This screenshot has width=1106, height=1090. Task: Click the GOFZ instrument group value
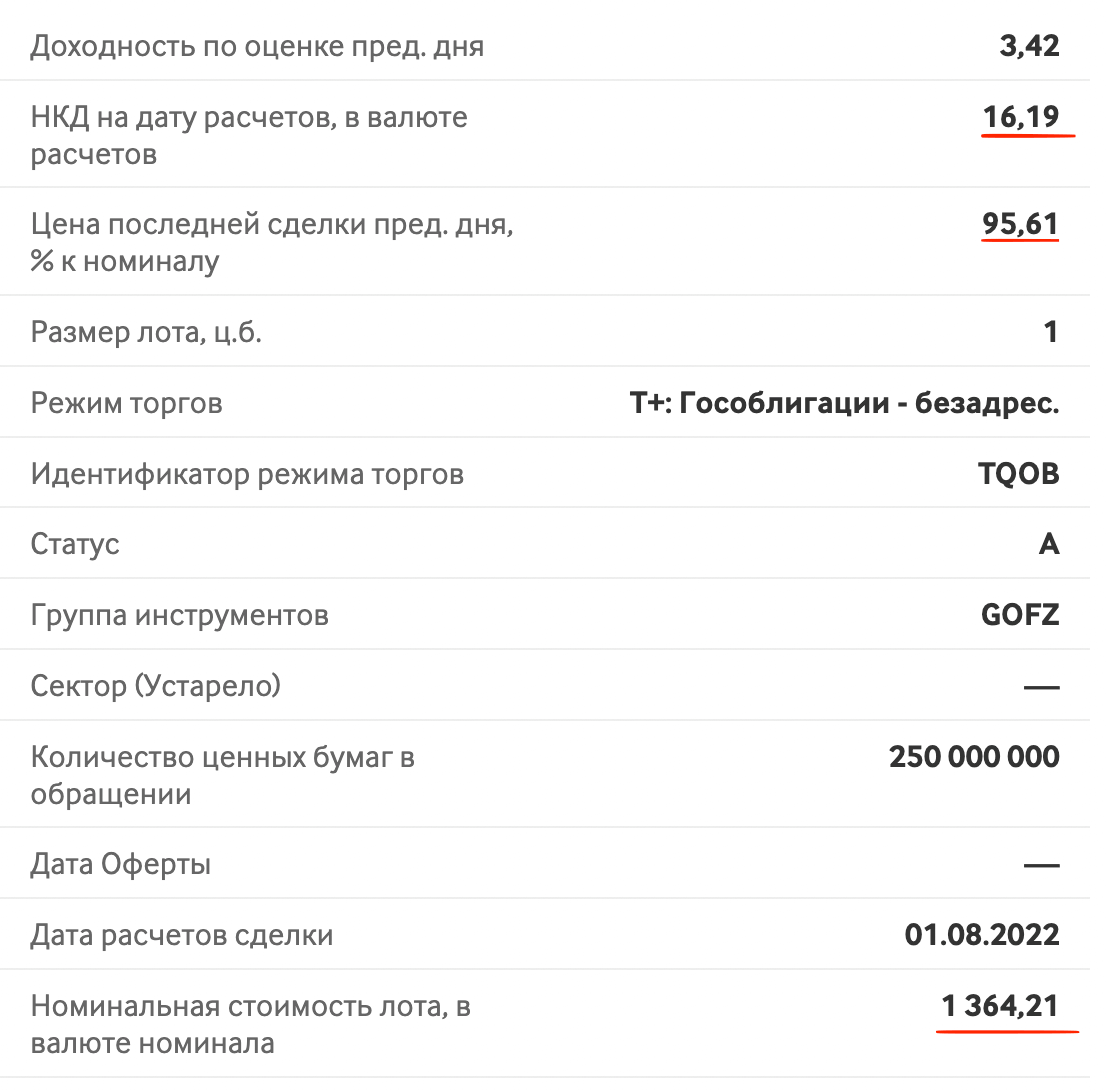click(x=1020, y=615)
